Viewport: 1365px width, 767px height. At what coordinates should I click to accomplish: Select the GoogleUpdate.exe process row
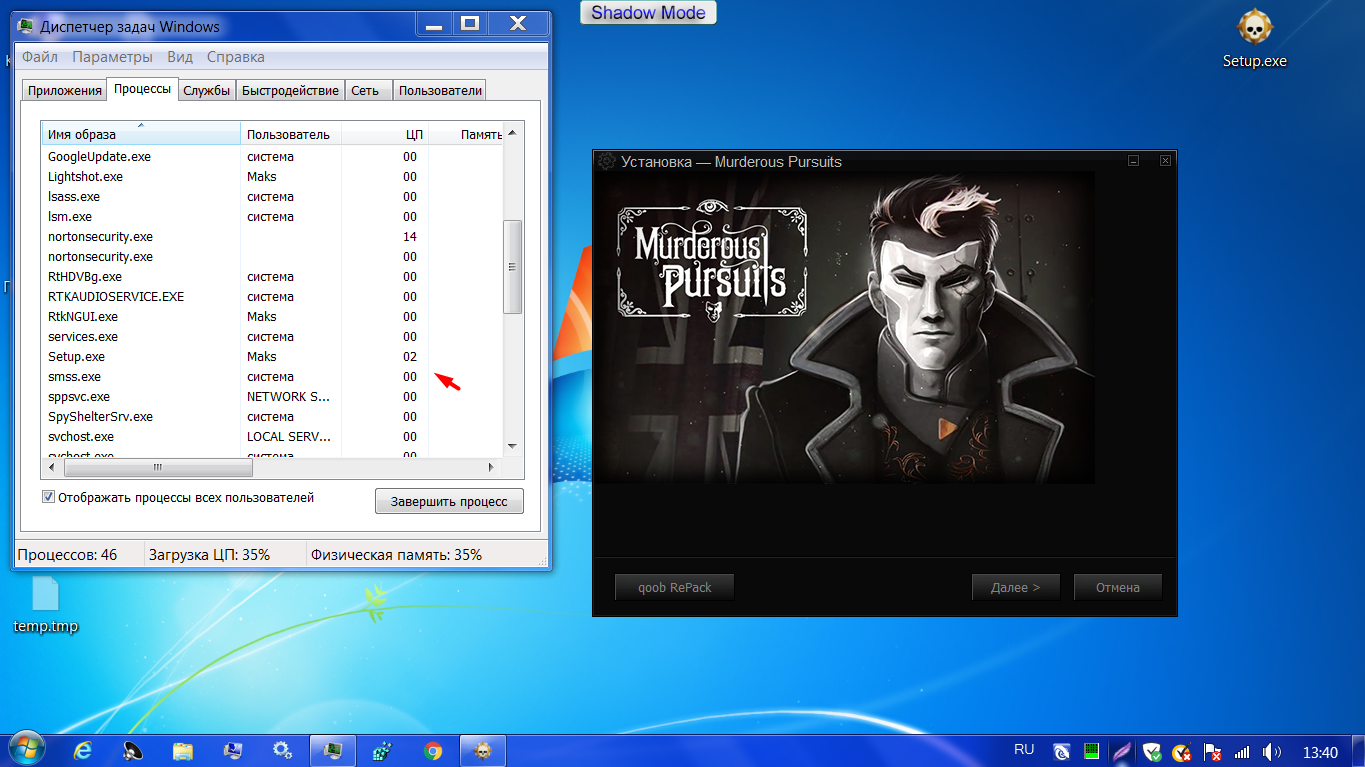coord(271,156)
